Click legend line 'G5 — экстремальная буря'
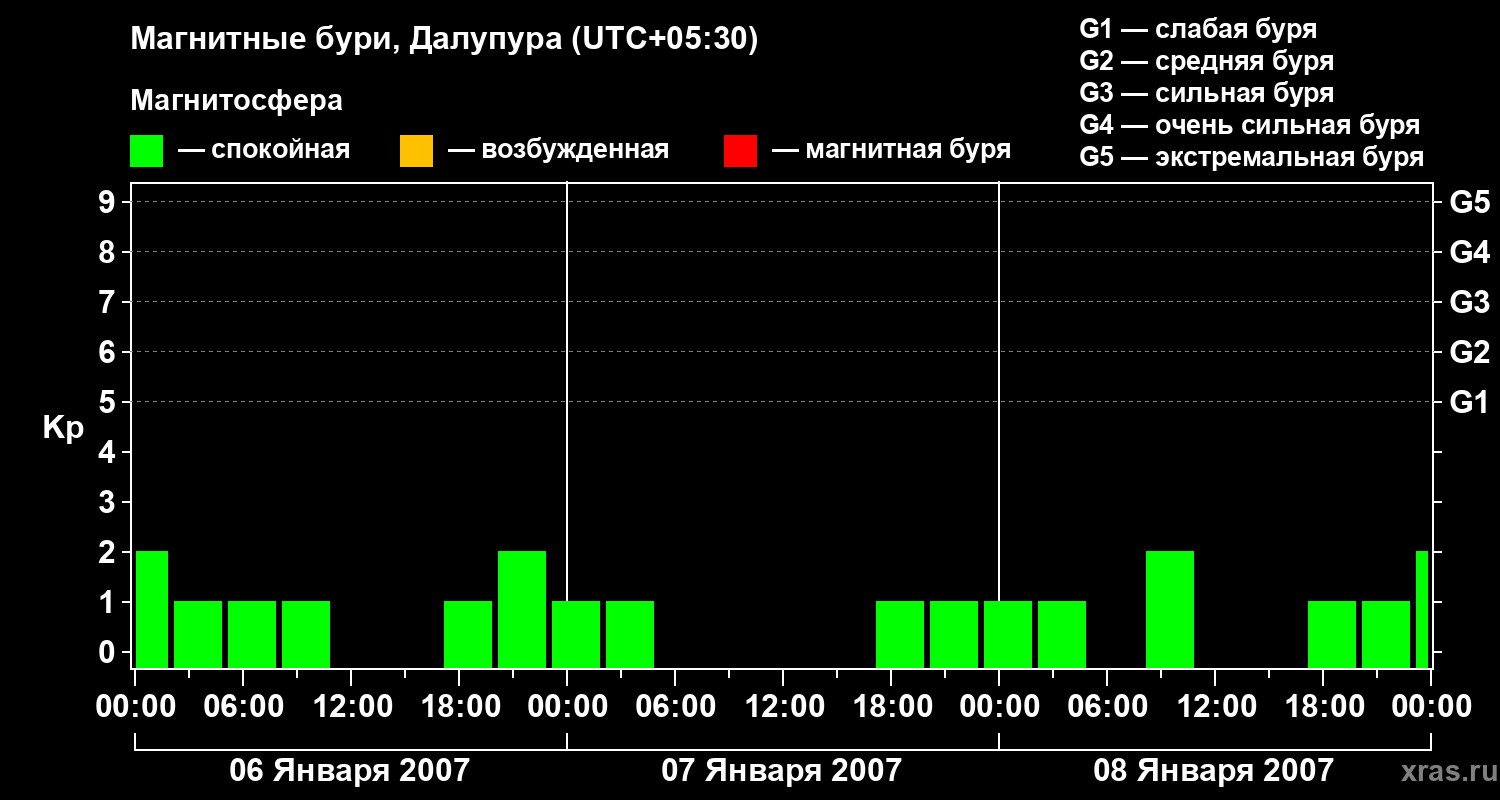The width and height of the screenshot is (1500, 800). [1252, 157]
